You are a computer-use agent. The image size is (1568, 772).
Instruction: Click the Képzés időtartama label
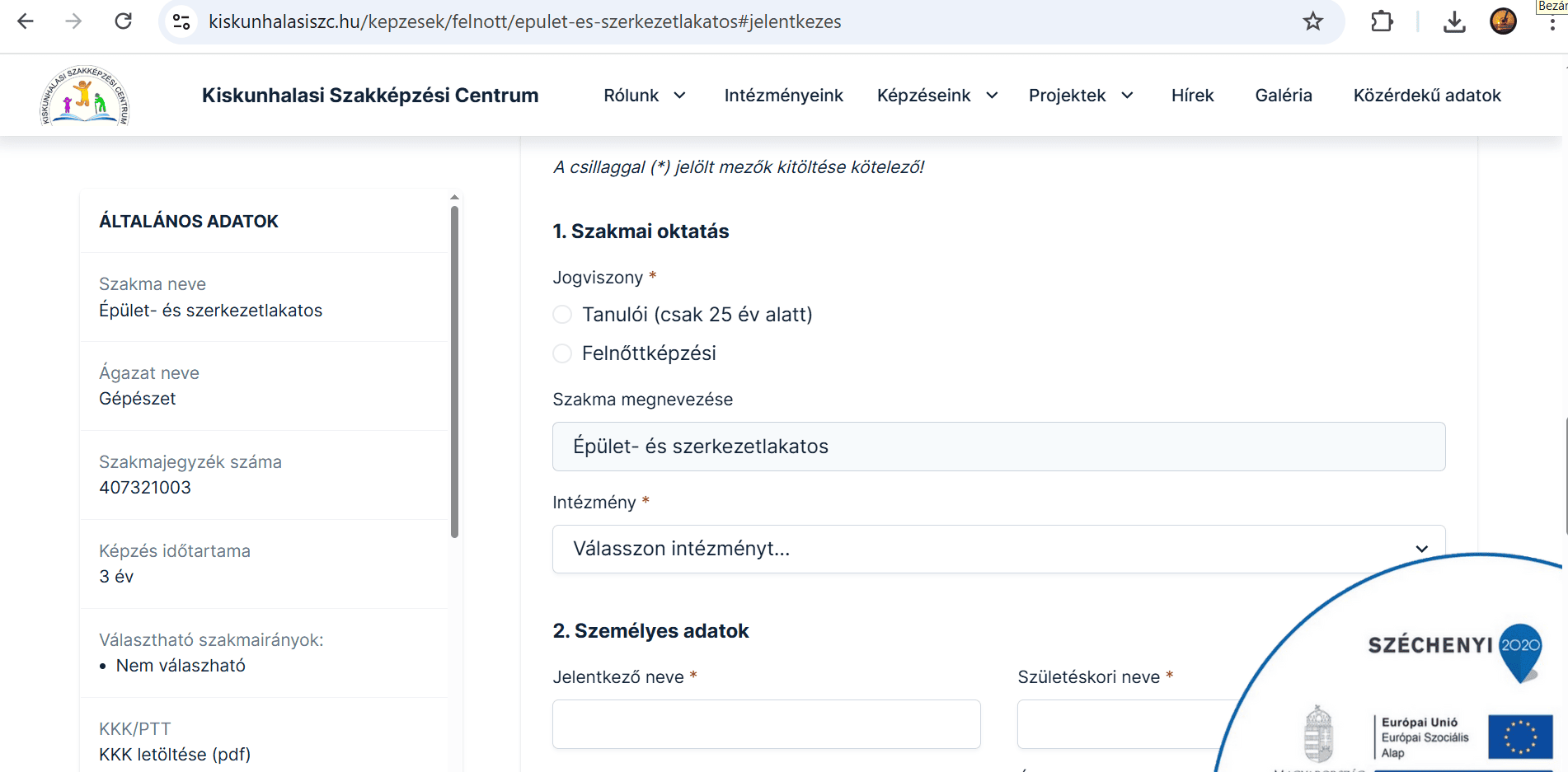[175, 551]
